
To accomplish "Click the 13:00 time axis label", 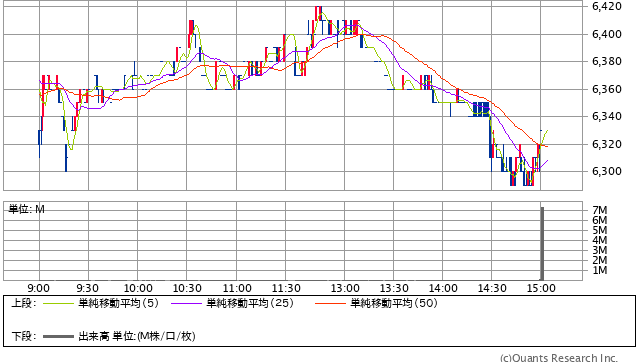I will pos(345,288).
